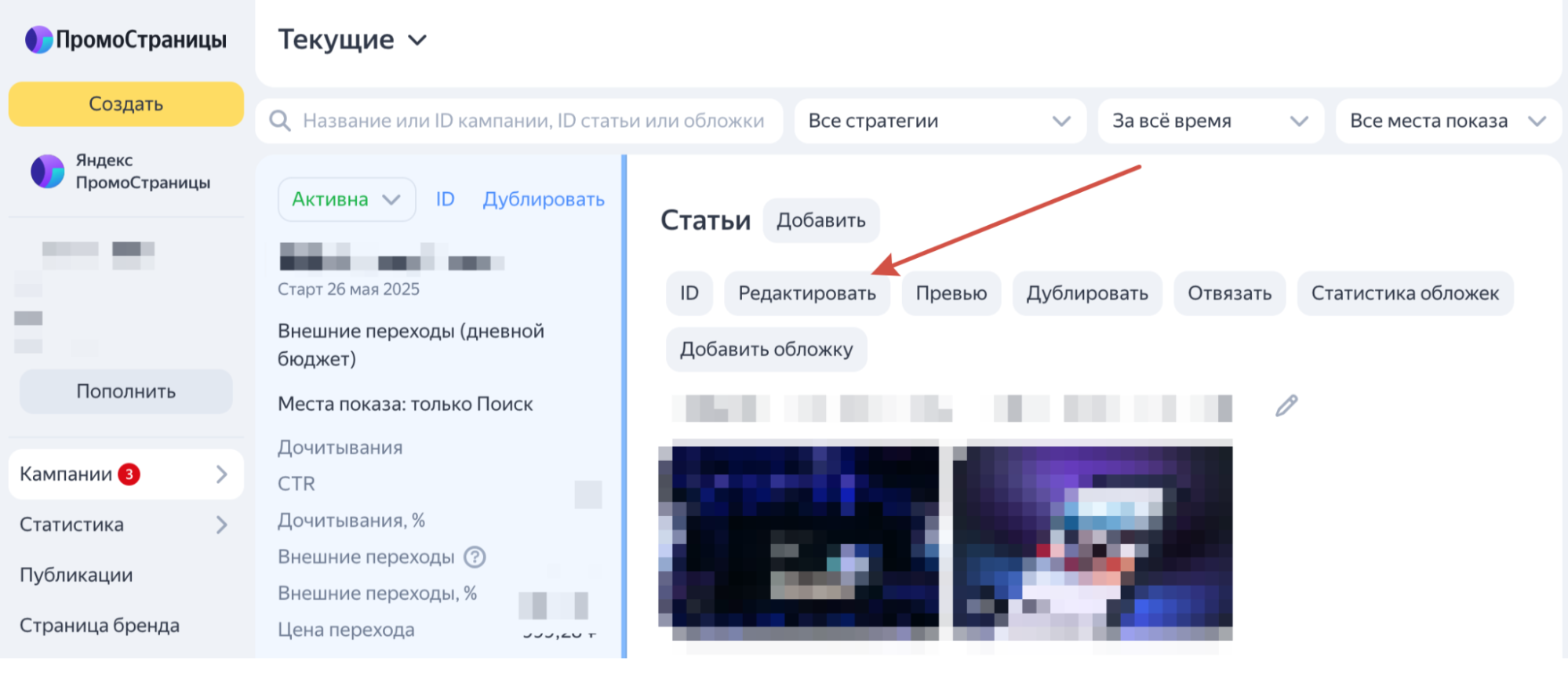The width and height of the screenshot is (1568, 683).
Task: Click the Статистика обложек button
Action: coord(1405,293)
